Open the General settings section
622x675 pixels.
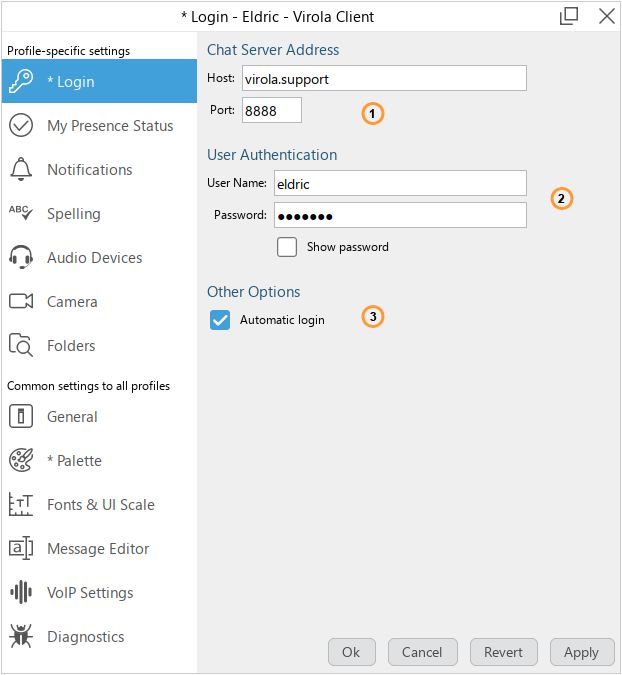click(x=72, y=417)
